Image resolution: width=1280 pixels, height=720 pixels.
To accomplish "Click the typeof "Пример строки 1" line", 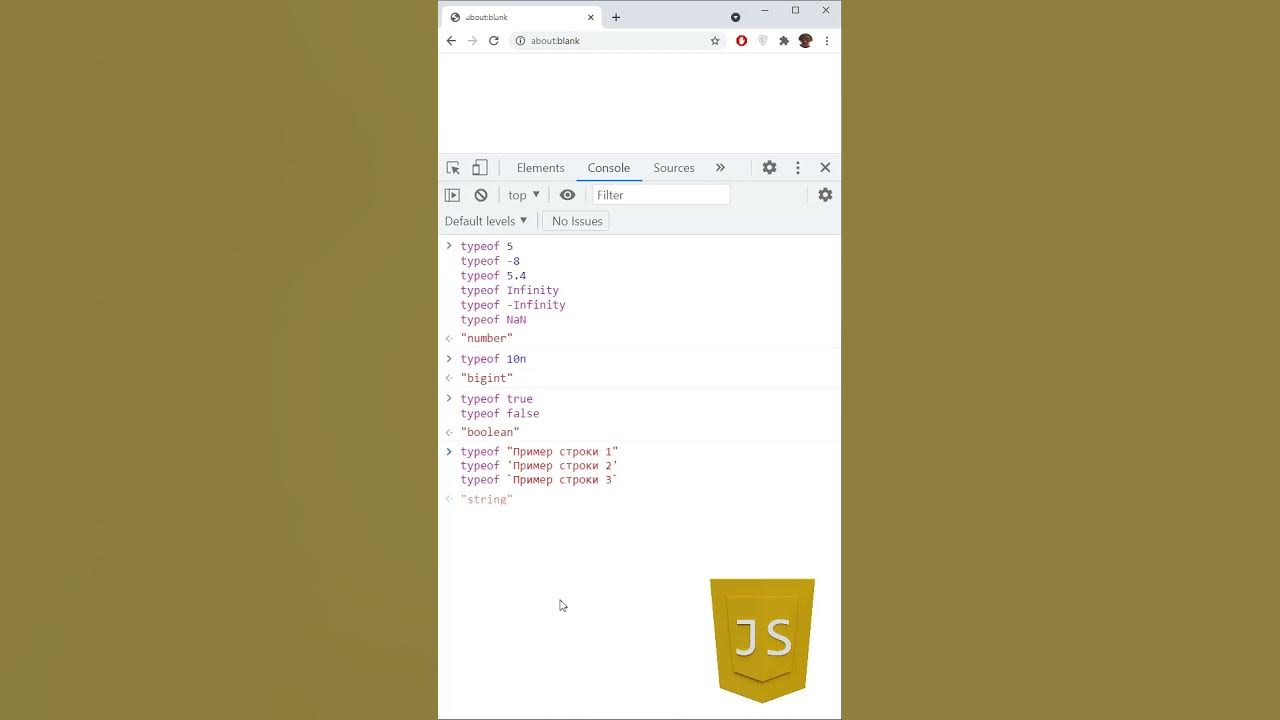I will click(540, 452).
